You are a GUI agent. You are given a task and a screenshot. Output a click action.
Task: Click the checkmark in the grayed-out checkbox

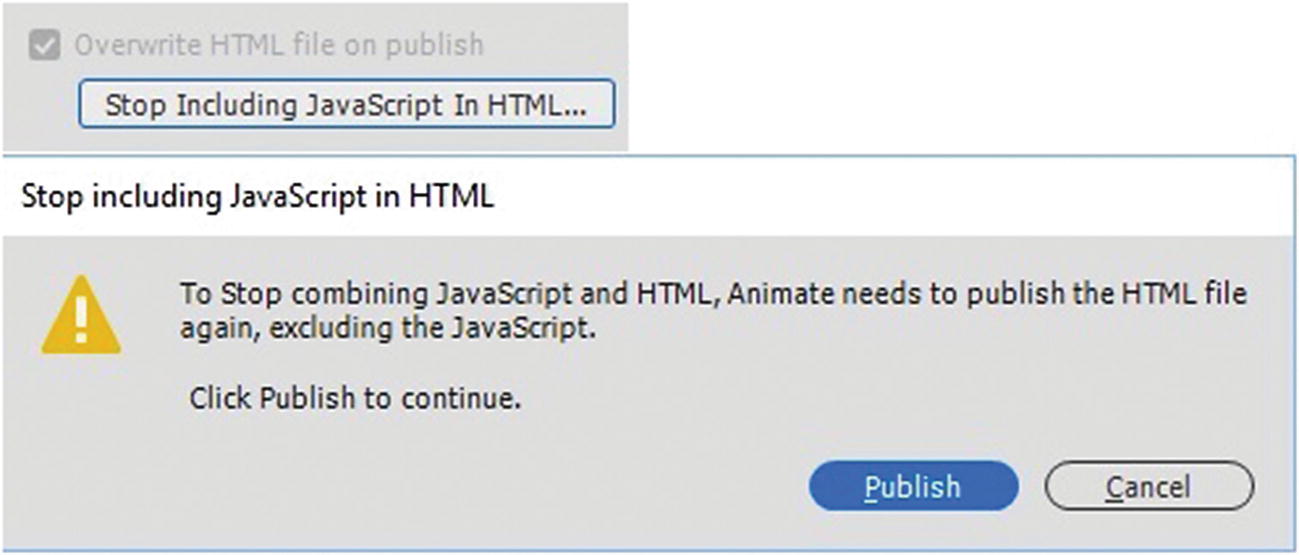44,45
